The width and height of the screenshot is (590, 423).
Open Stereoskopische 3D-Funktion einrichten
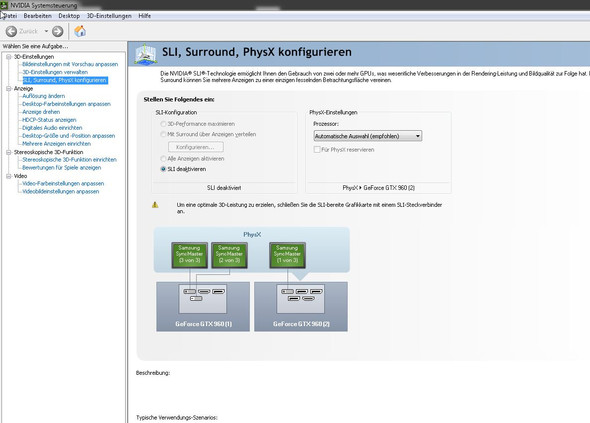pos(69,160)
